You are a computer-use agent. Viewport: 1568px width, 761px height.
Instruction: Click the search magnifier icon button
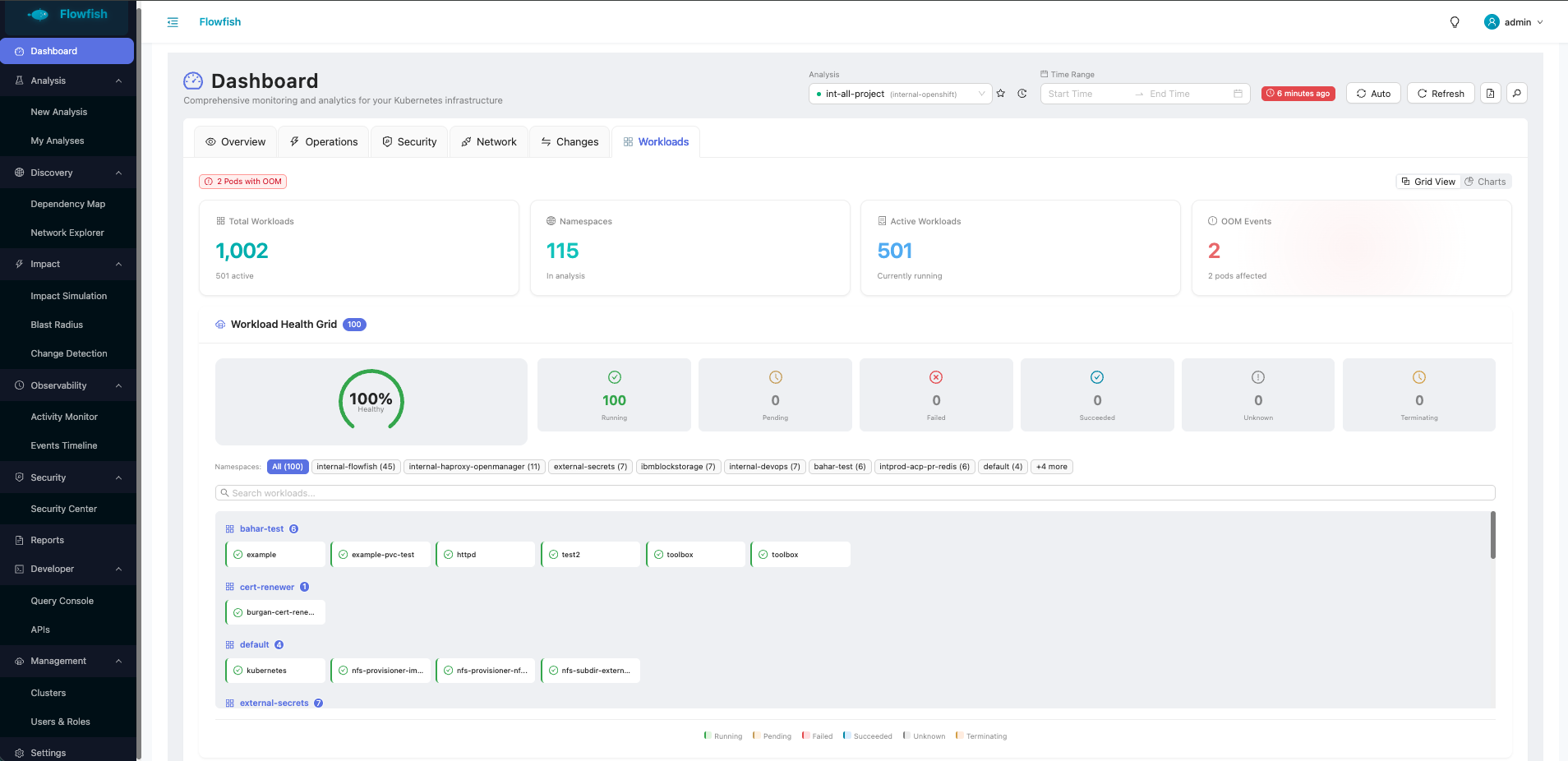[x=1517, y=94]
